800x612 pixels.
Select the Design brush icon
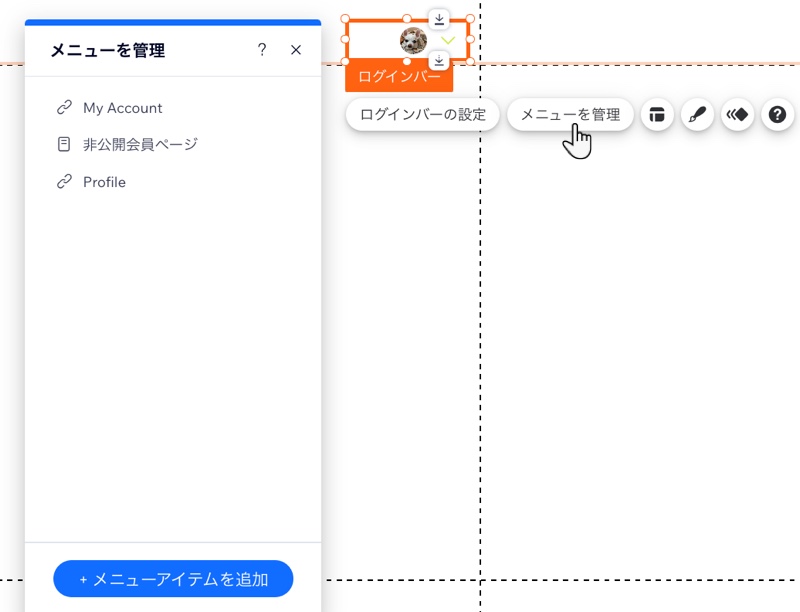pos(697,115)
